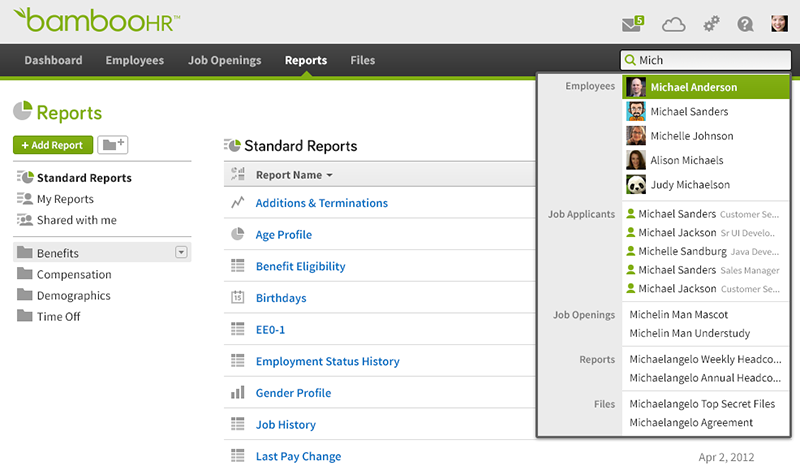Image resolution: width=800 pixels, height=470 pixels.
Task: Click the help question mark icon
Action: pyautogui.click(x=745, y=24)
